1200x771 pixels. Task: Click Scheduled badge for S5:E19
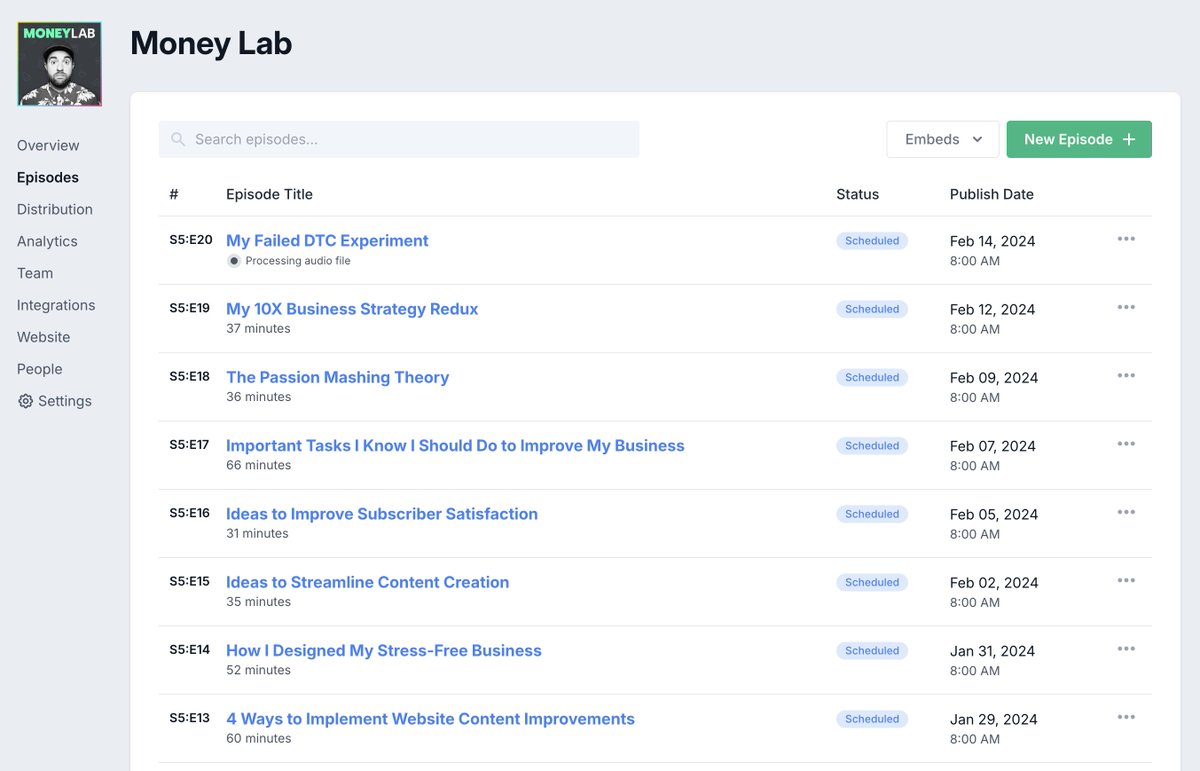872,309
